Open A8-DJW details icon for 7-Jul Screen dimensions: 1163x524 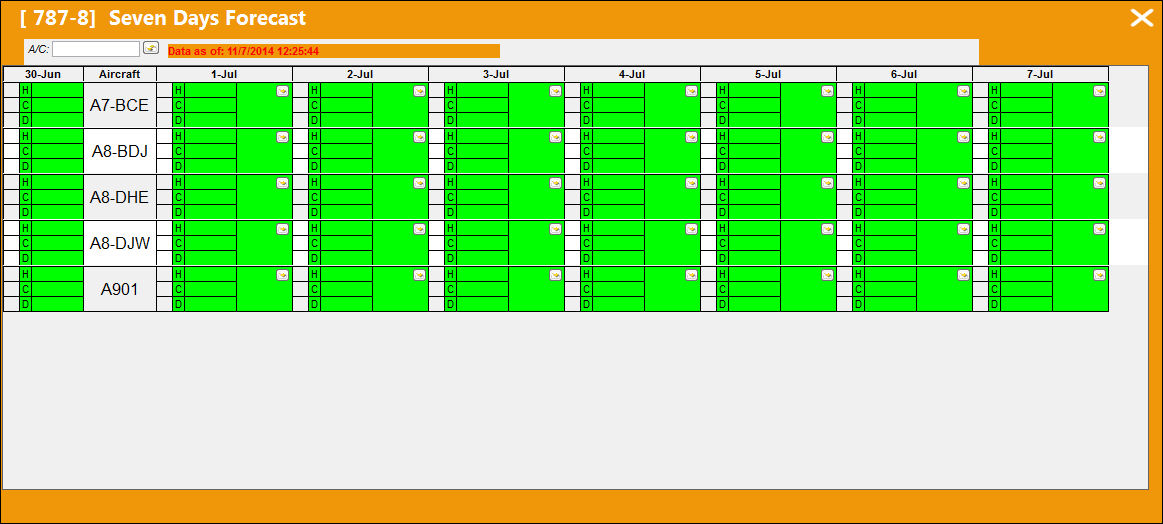1100,229
